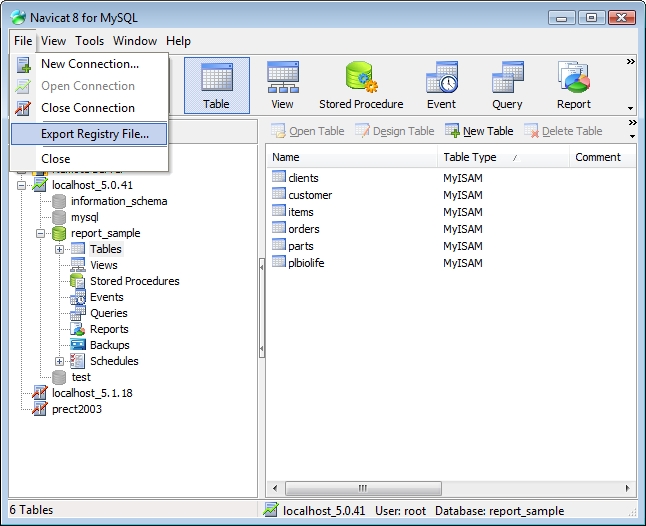Click the Comment column header

click(603, 157)
